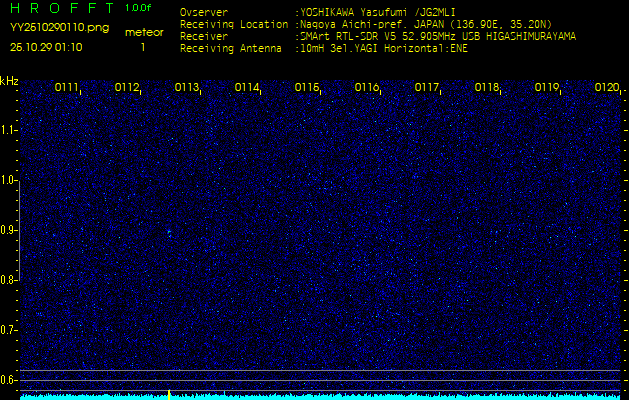This screenshot has height=400, width=629.
Task: Click the bright meteor echo near 0.9 kHz
Action: coord(169,233)
